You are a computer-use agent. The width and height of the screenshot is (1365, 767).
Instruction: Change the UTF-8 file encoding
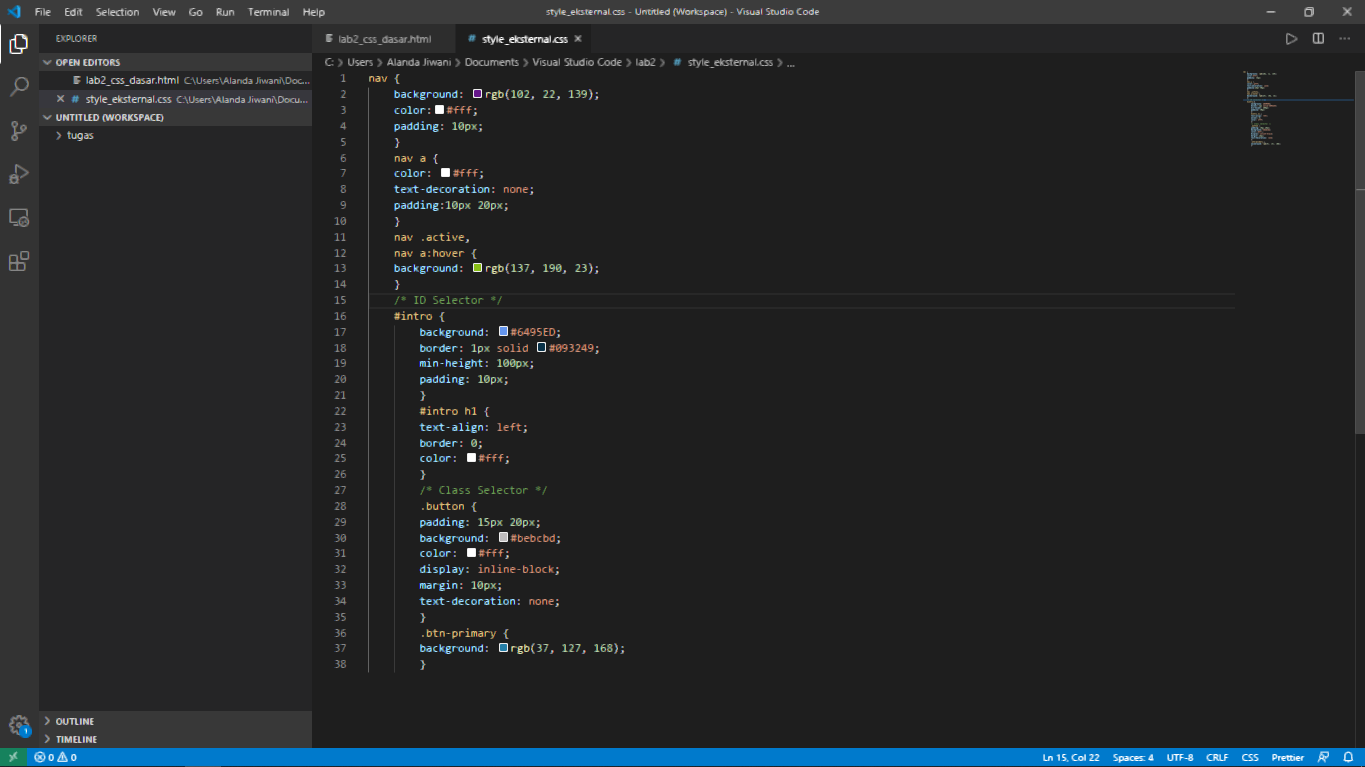pyautogui.click(x=1180, y=757)
